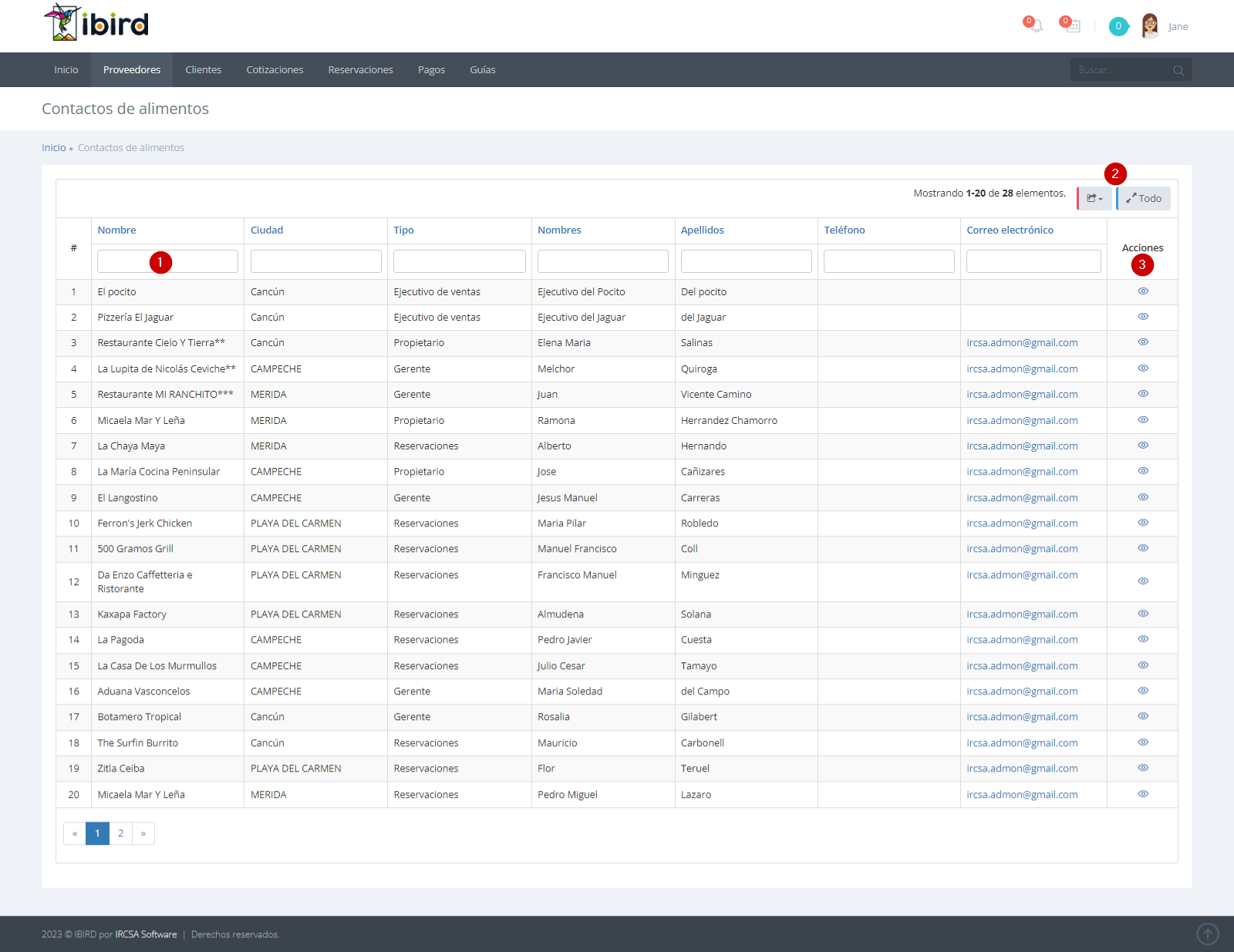
Task: Open the notifications bell icon
Action: [1037, 26]
